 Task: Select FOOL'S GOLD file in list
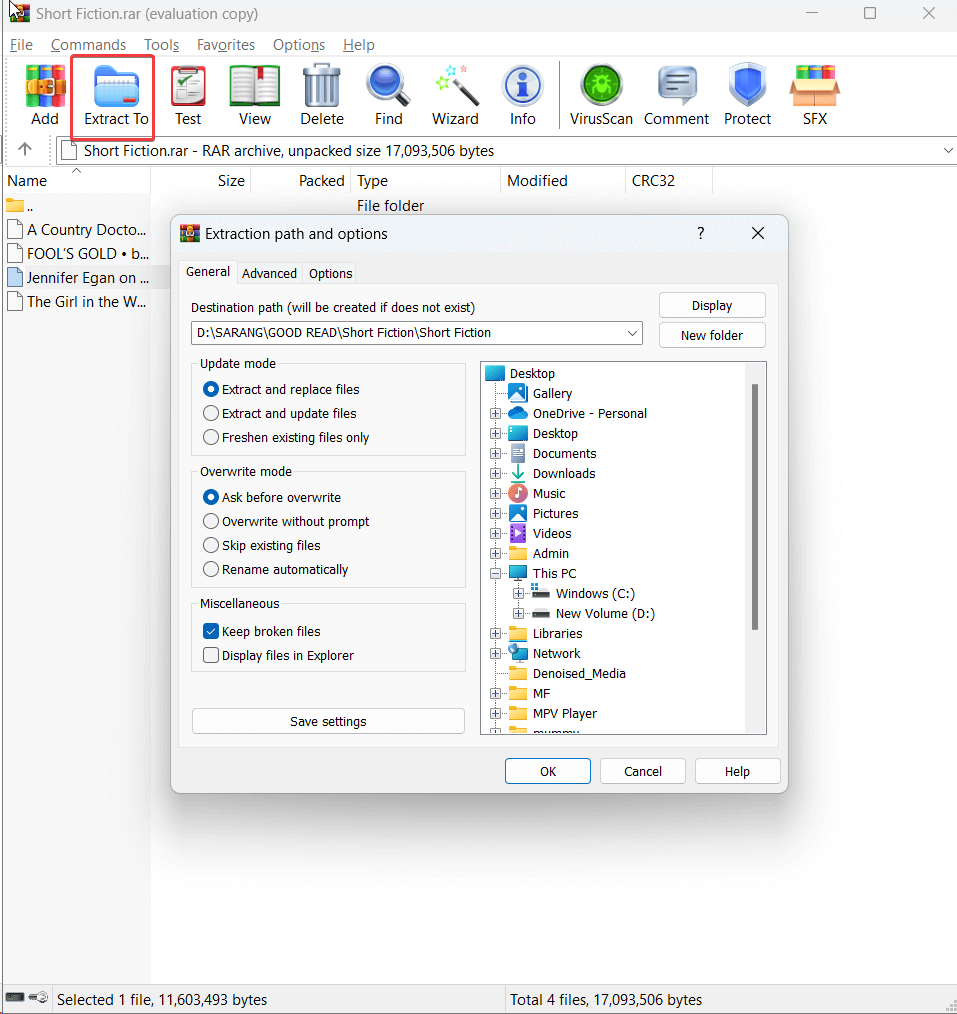87,254
